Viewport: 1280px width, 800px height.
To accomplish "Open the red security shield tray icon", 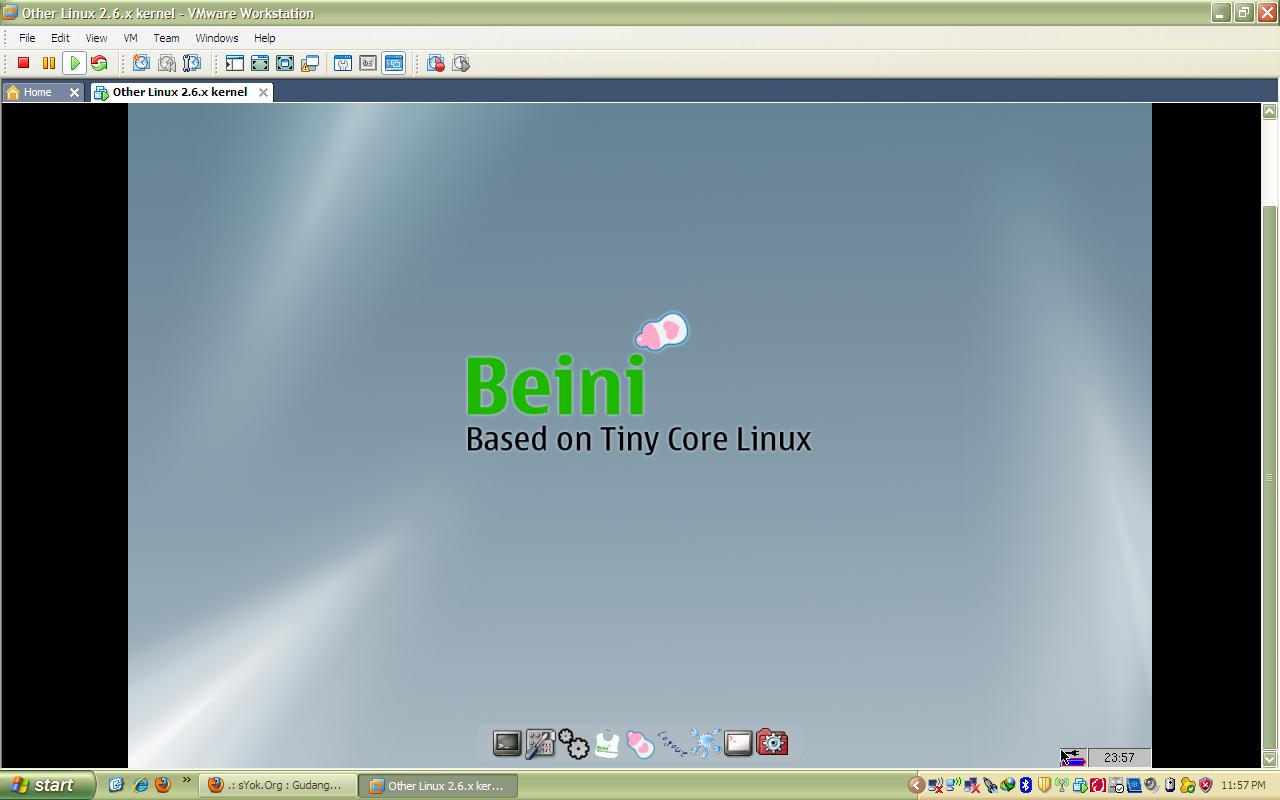I will coord(1205,785).
